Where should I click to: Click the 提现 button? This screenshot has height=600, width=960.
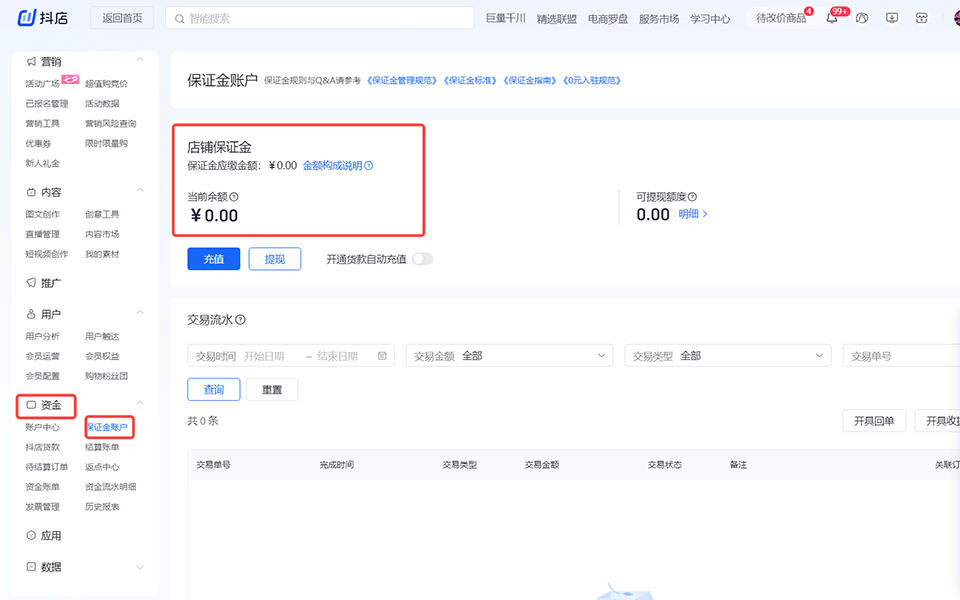coord(274,259)
